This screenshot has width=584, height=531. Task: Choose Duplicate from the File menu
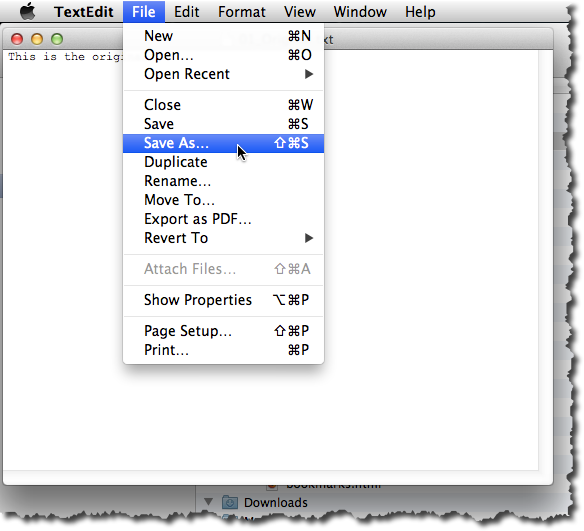(223, 162)
